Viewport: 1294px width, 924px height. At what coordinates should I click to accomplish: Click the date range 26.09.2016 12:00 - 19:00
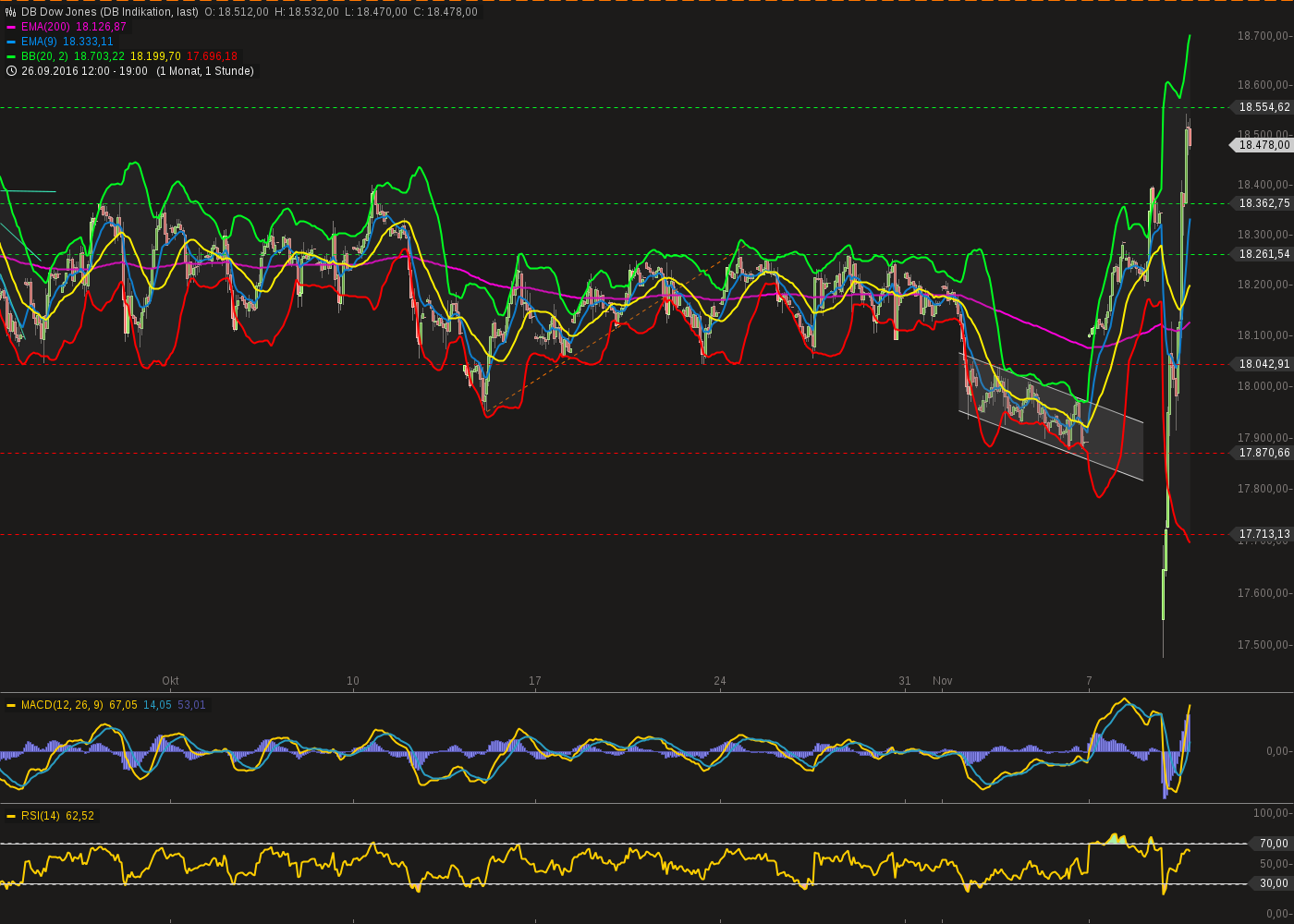(x=84, y=71)
